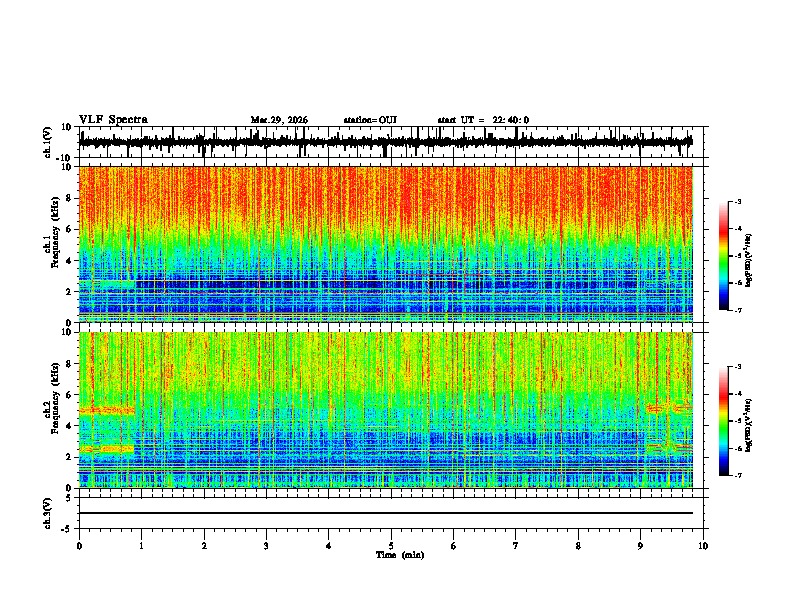Viewport: 792px width, 612px height.
Task: Click the ch.2 color scale bar
Action: tap(723, 421)
